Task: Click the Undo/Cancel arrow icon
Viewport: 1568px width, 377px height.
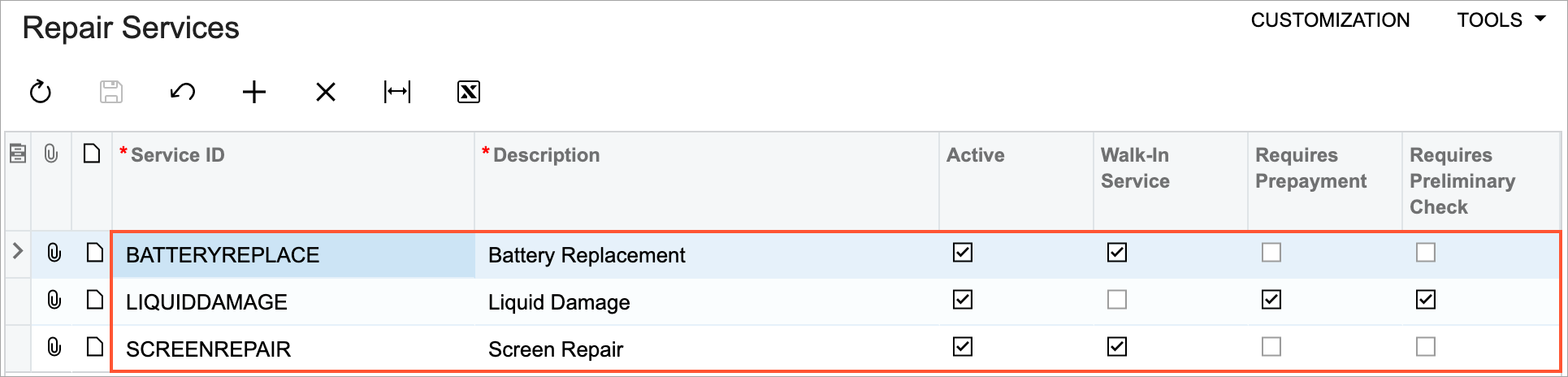Action: tap(183, 92)
